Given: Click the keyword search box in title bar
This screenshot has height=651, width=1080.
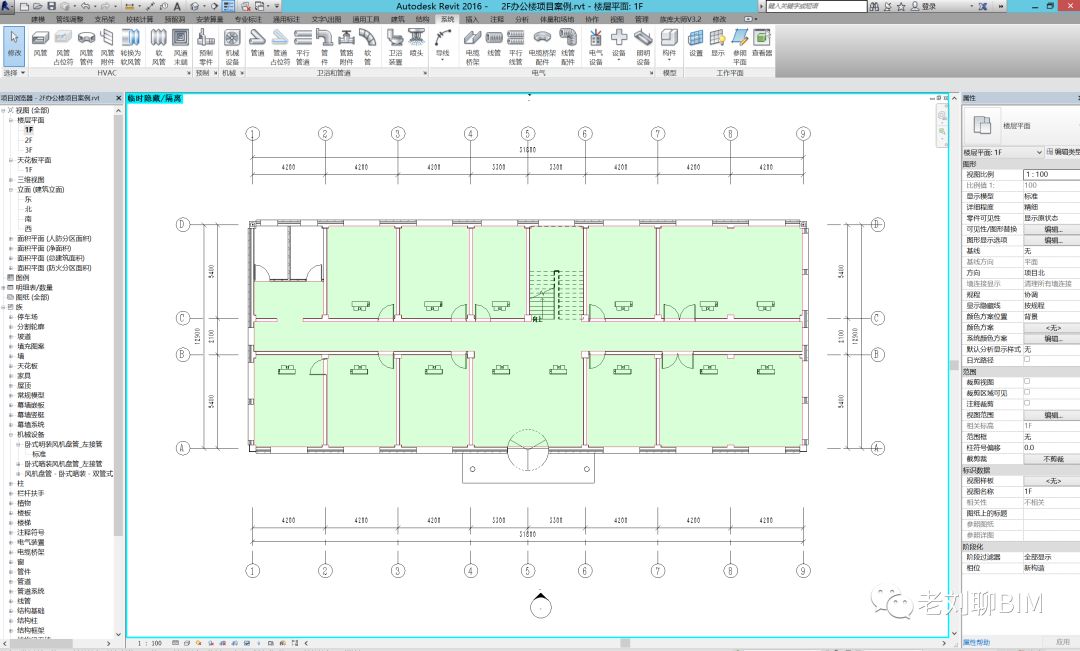Looking at the screenshot, I should click(x=816, y=6).
